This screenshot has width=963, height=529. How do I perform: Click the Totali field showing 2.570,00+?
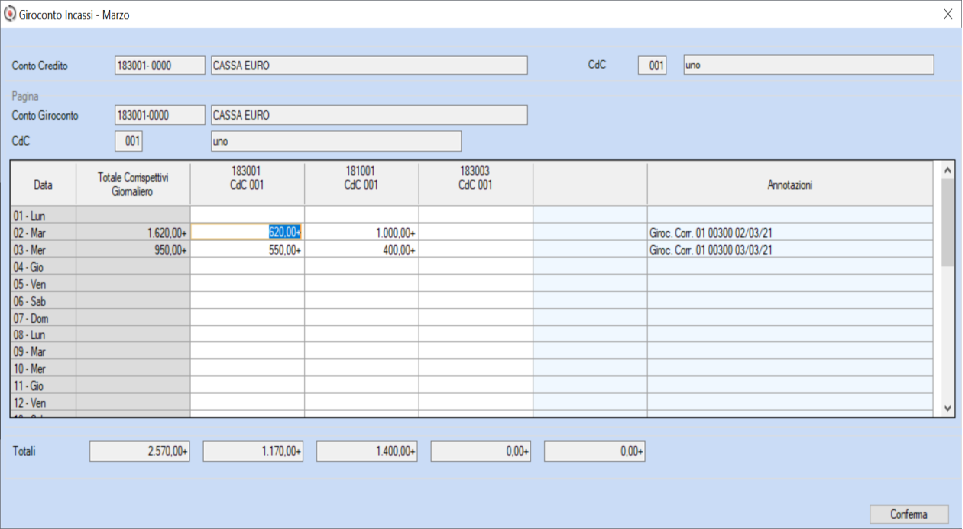pyautogui.click(x=139, y=451)
